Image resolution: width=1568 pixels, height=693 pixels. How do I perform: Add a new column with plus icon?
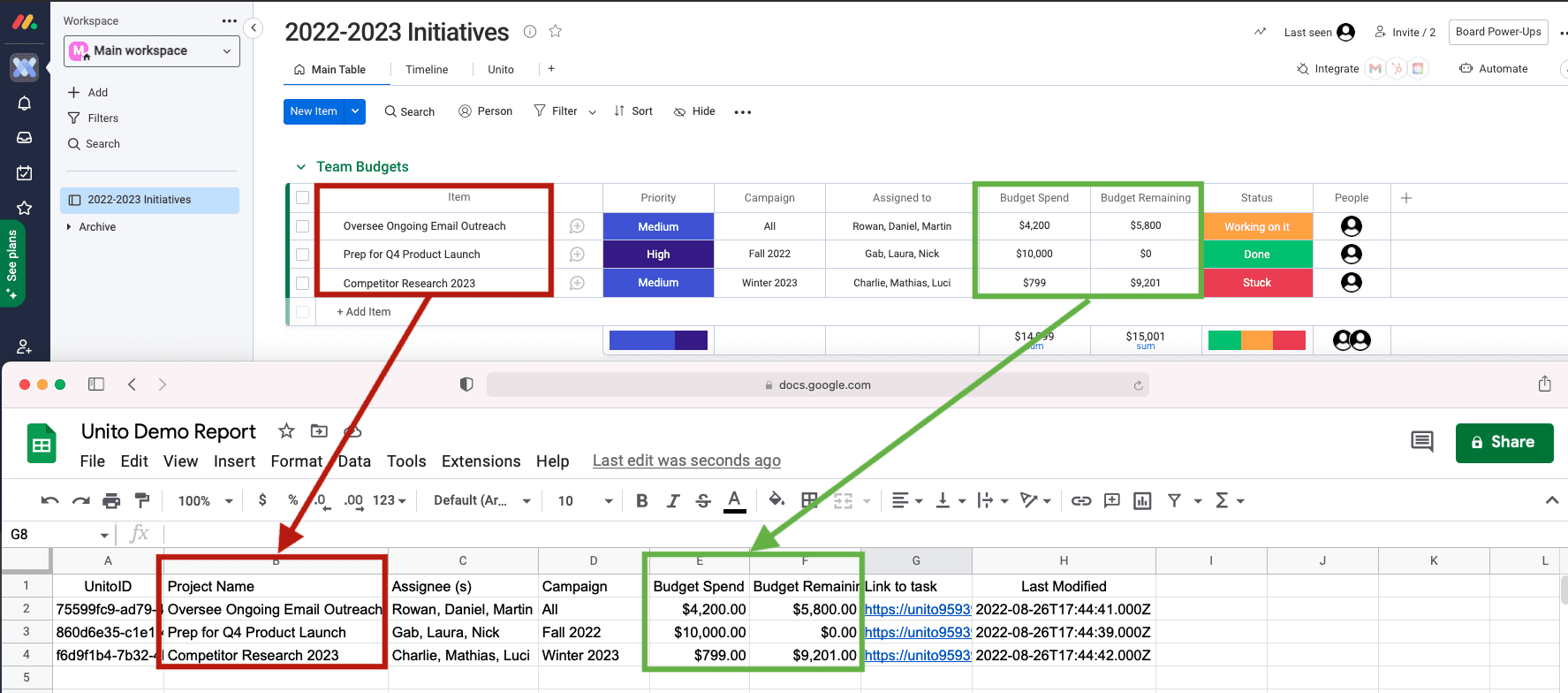[x=1406, y=198]
